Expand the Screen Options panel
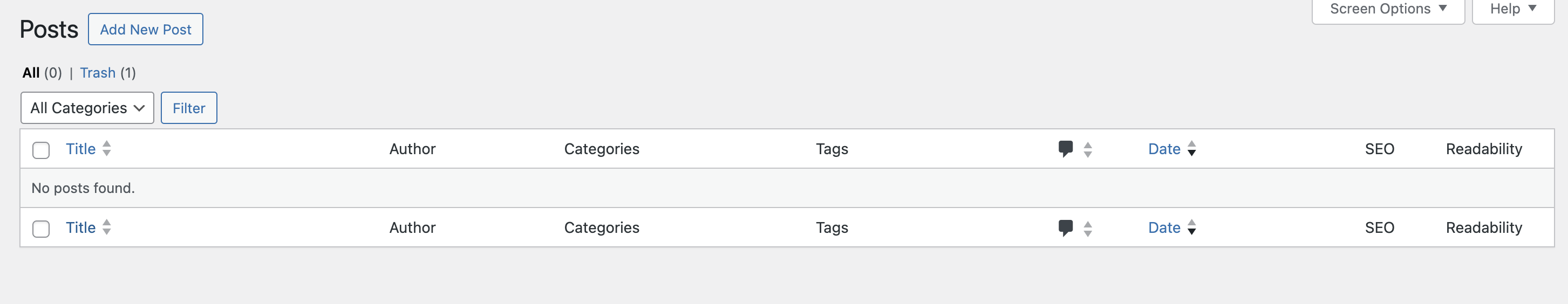This screenshot has width=1568, height=304. click(1387, 9)
